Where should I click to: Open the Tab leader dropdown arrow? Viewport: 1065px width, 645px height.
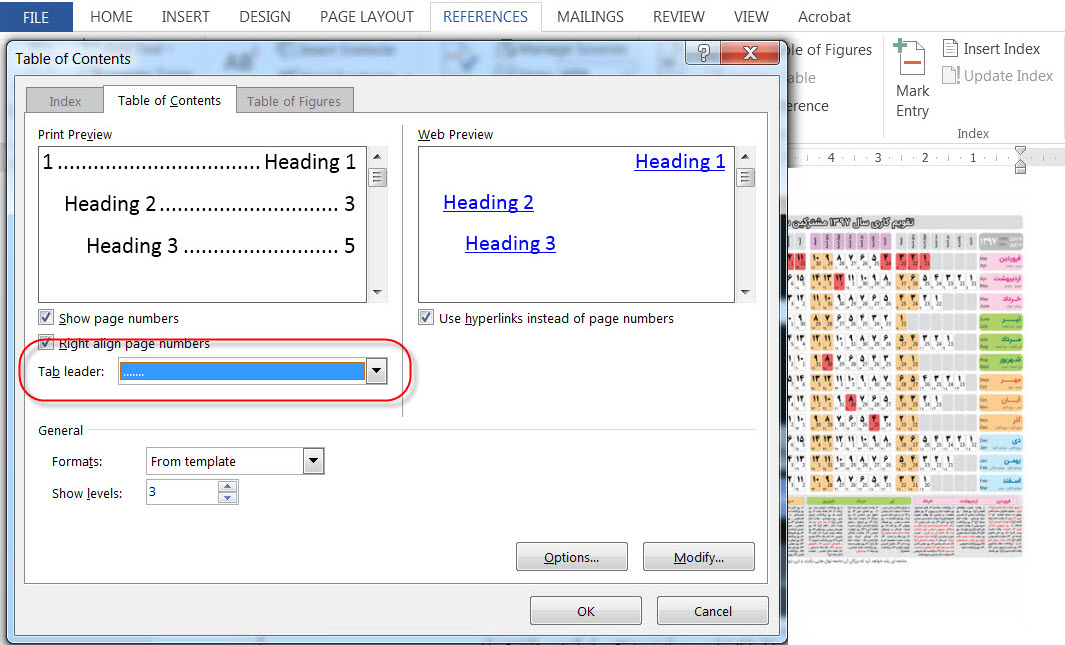pos(376,372)
